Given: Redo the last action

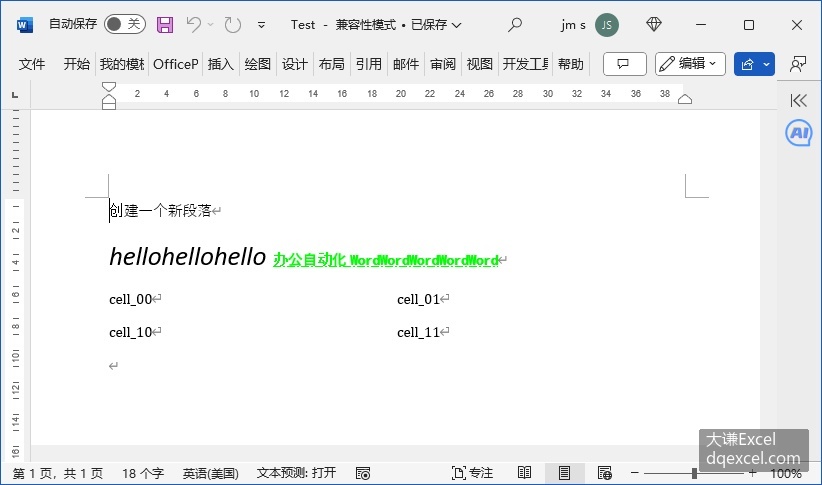Looking at the screenshot, I should [232, 25].
